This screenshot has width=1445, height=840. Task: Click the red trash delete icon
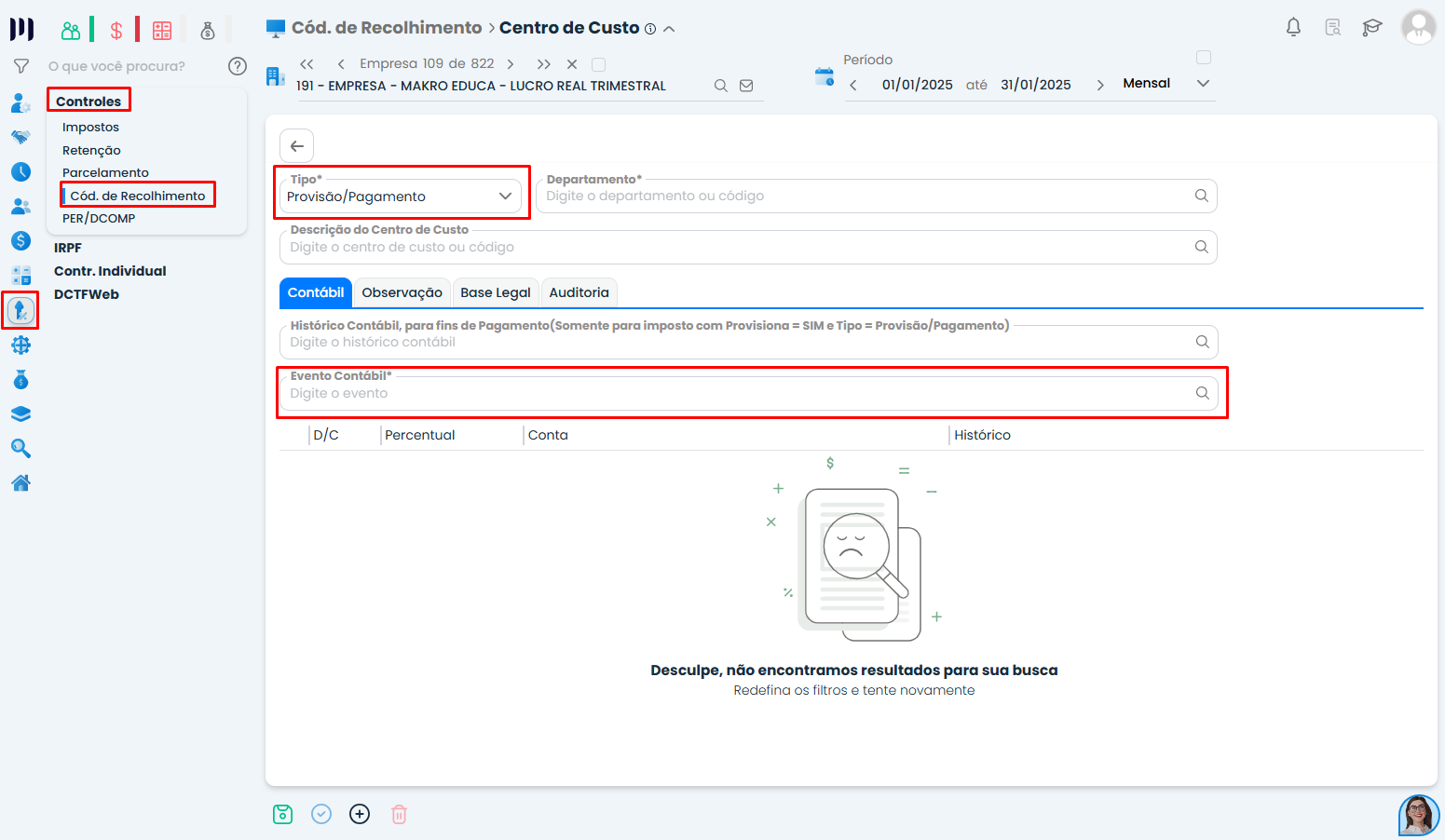399,814
